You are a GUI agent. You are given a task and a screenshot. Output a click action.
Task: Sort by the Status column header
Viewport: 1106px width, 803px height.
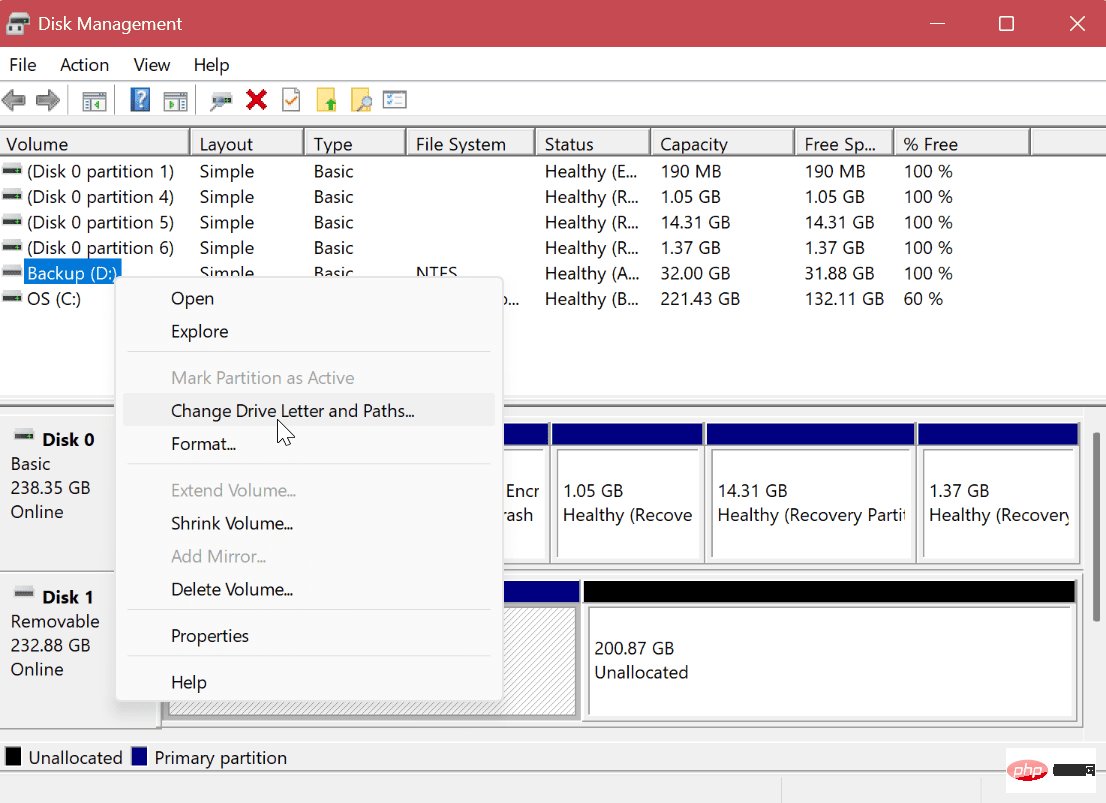click(592, 144)
